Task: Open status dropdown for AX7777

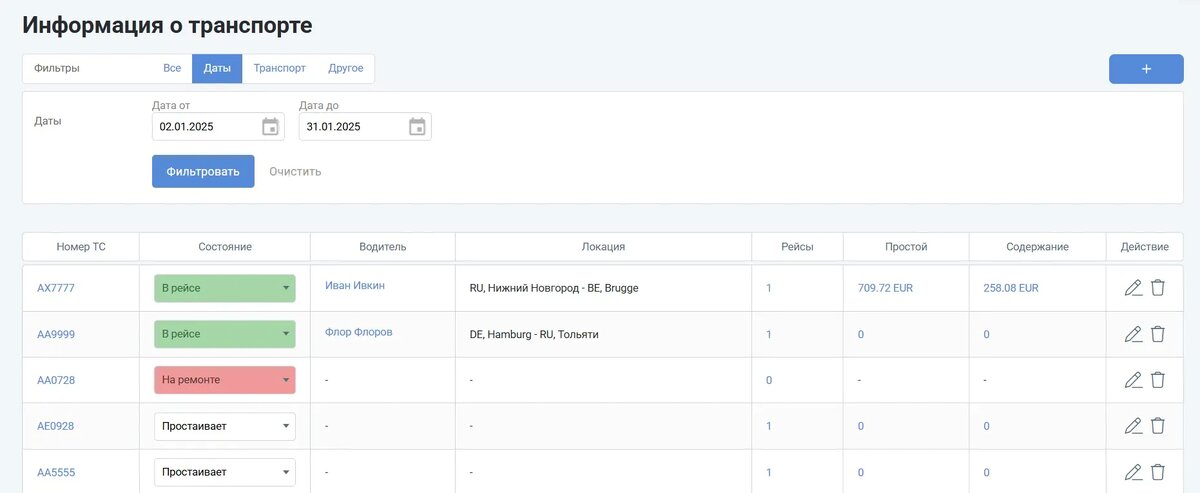Action: click(225, 288)
